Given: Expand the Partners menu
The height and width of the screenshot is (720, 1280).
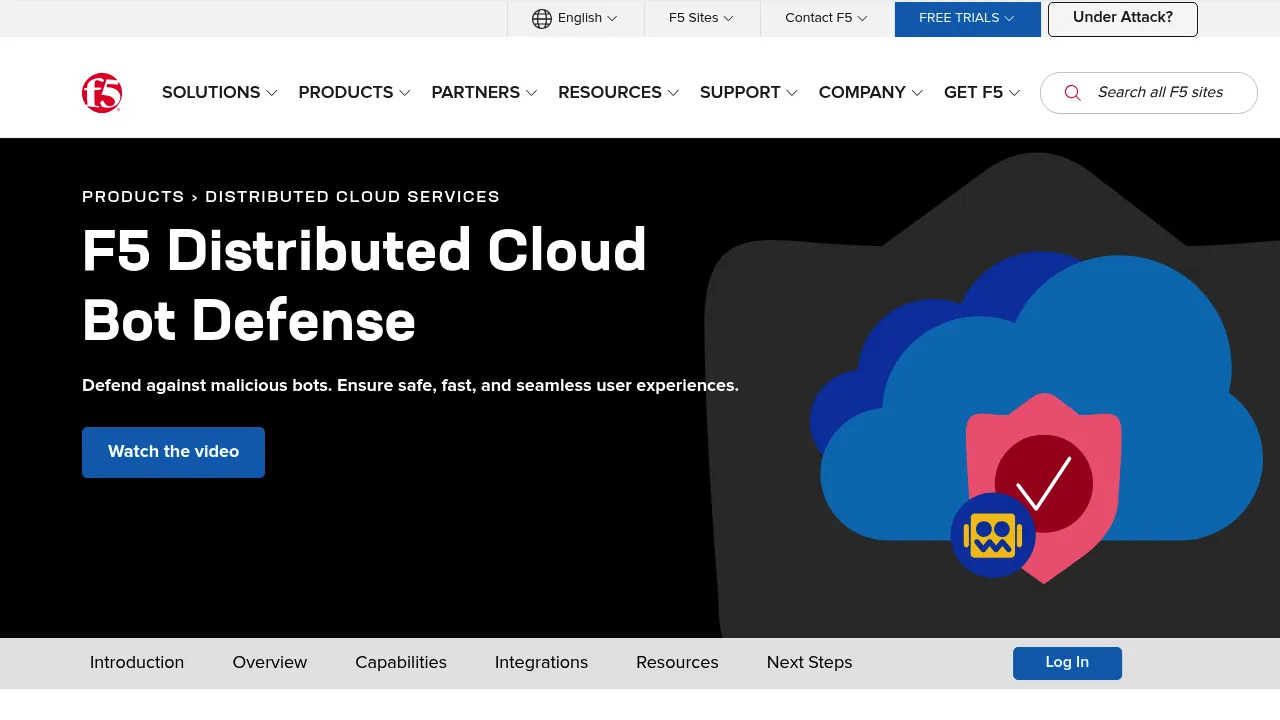Looking at the screenshot, I should pos(484,92).
